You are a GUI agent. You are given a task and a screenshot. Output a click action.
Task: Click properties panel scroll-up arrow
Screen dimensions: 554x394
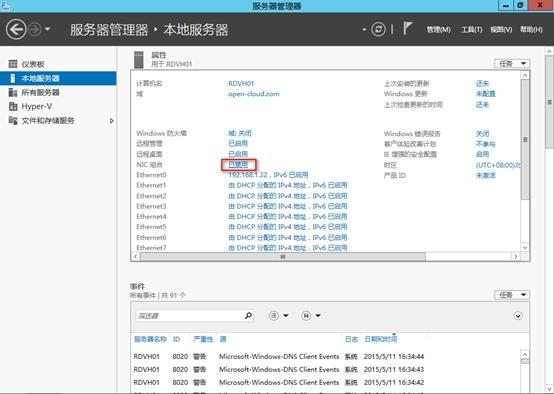click(x=525, y=75)
